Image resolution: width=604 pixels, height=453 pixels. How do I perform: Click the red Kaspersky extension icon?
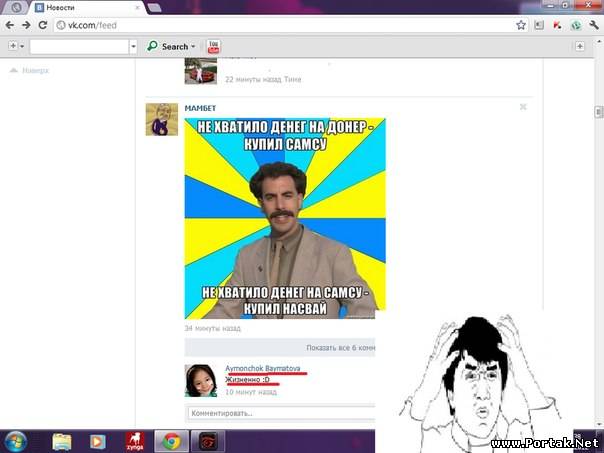click(557, 25)
